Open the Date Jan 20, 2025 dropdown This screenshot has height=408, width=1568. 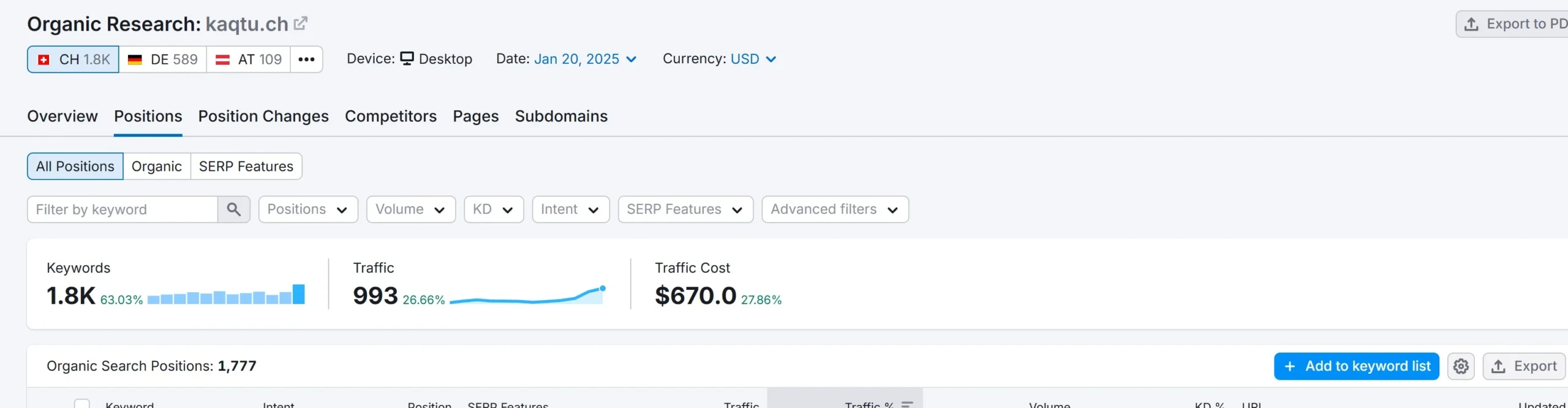[x=585, y=59]
